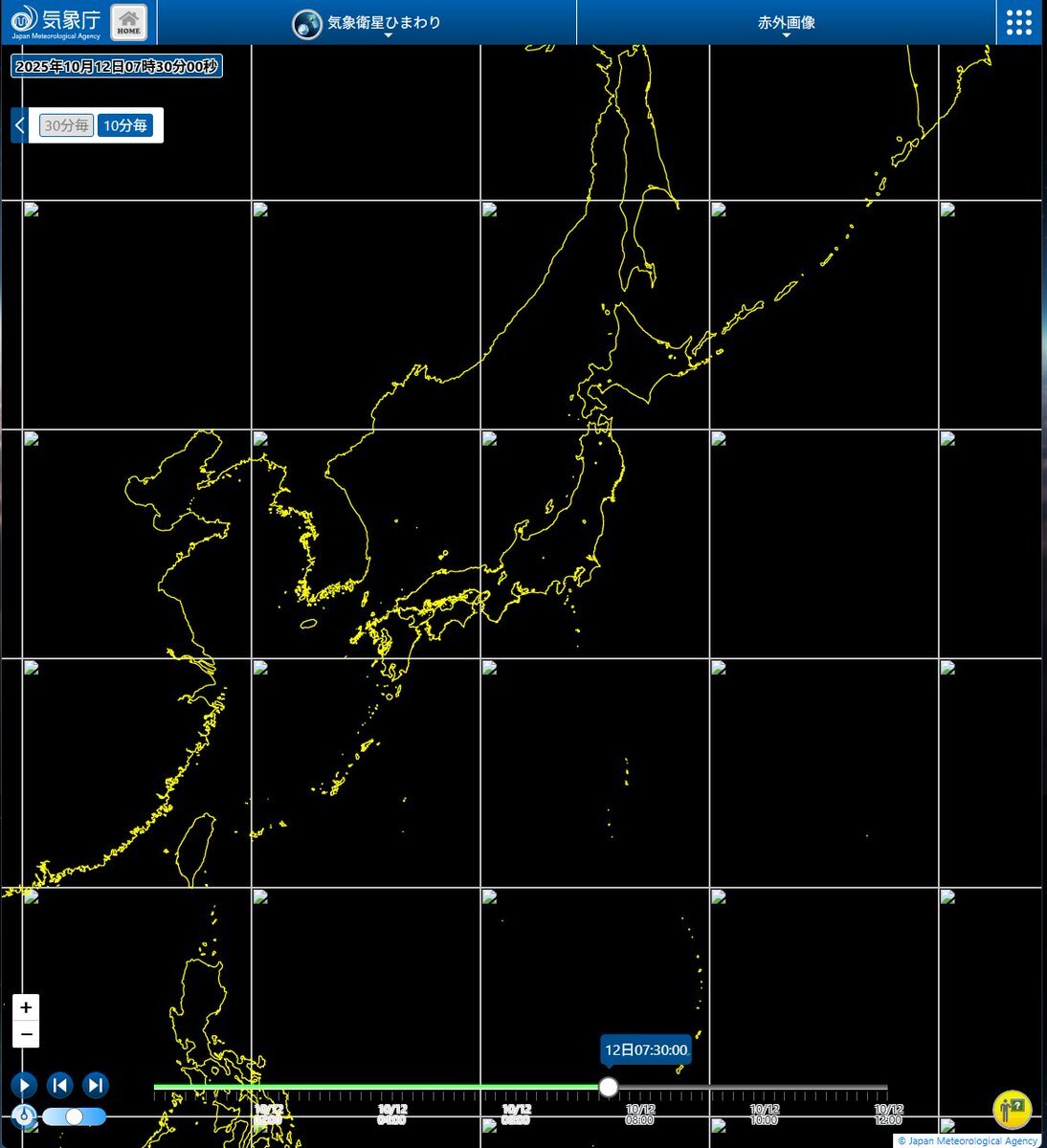This screenshot has height=1148, width=1047.
Task: Step back to the previous frame
Action: click(x=59, y=1085)
